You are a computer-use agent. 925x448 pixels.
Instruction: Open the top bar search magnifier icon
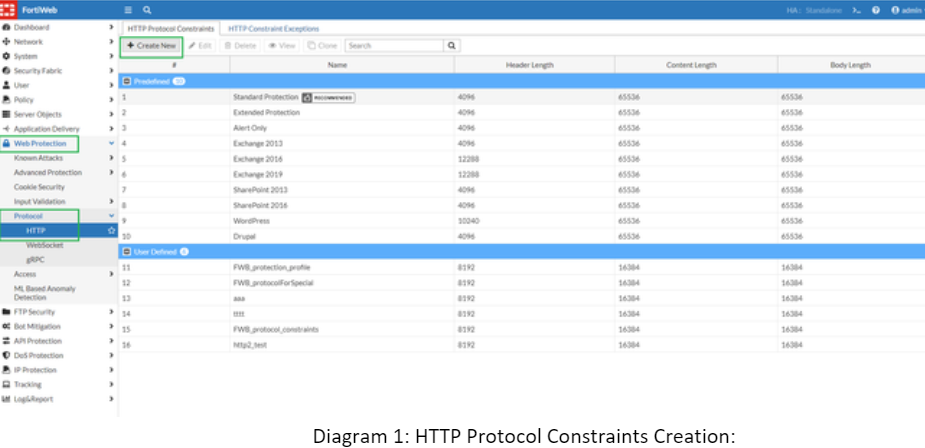point(147,10)
